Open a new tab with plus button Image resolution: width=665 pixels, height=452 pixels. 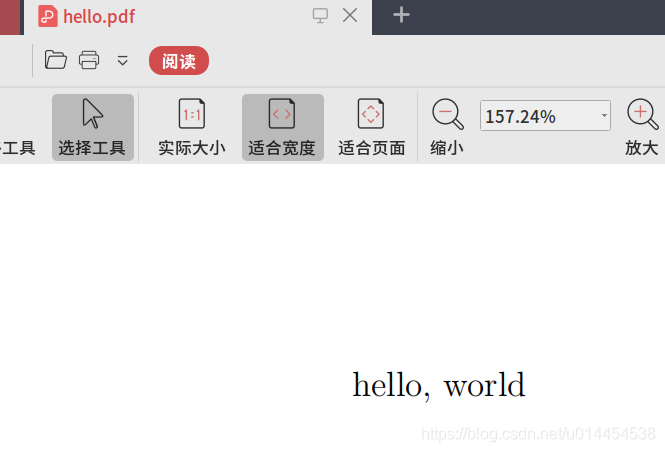(x=401, y=15)
